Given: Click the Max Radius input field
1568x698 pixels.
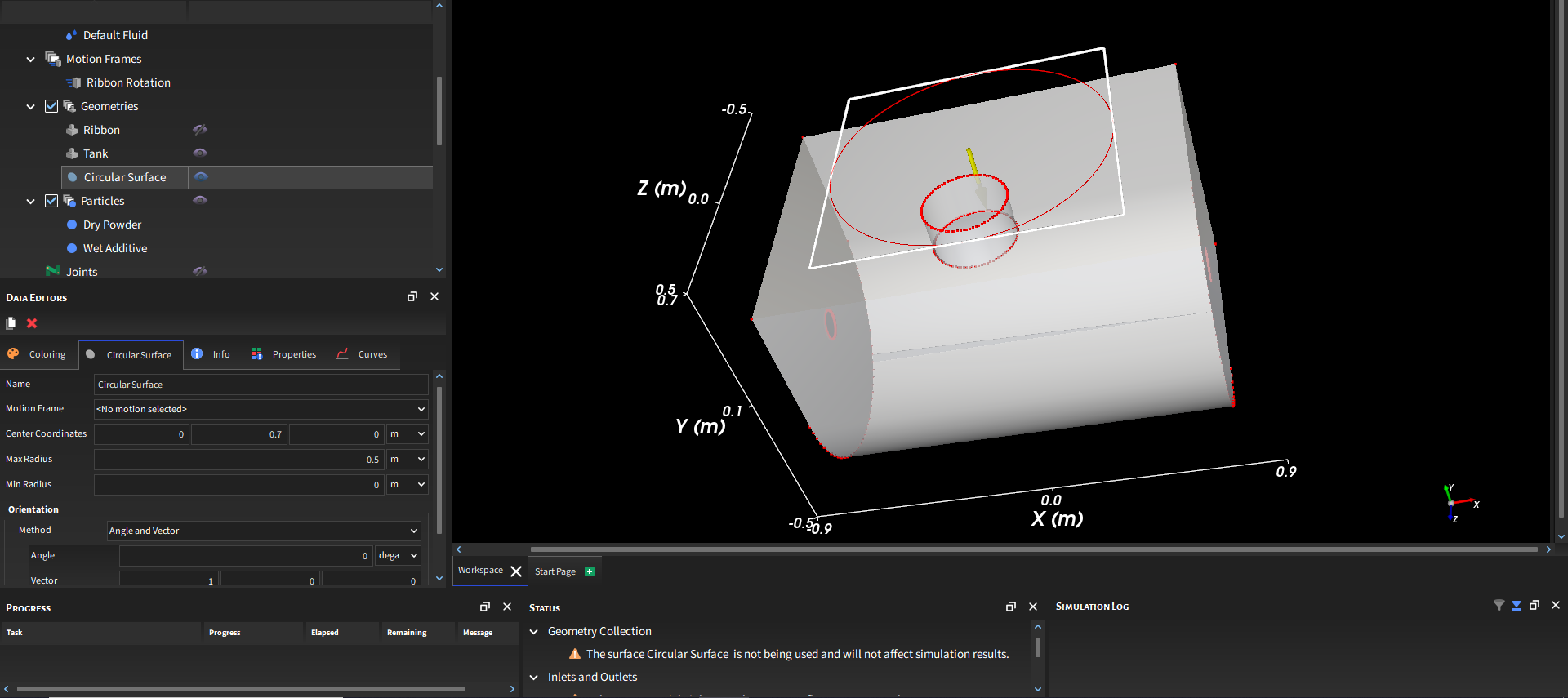Looking at the screenshot, I should 238,460.
